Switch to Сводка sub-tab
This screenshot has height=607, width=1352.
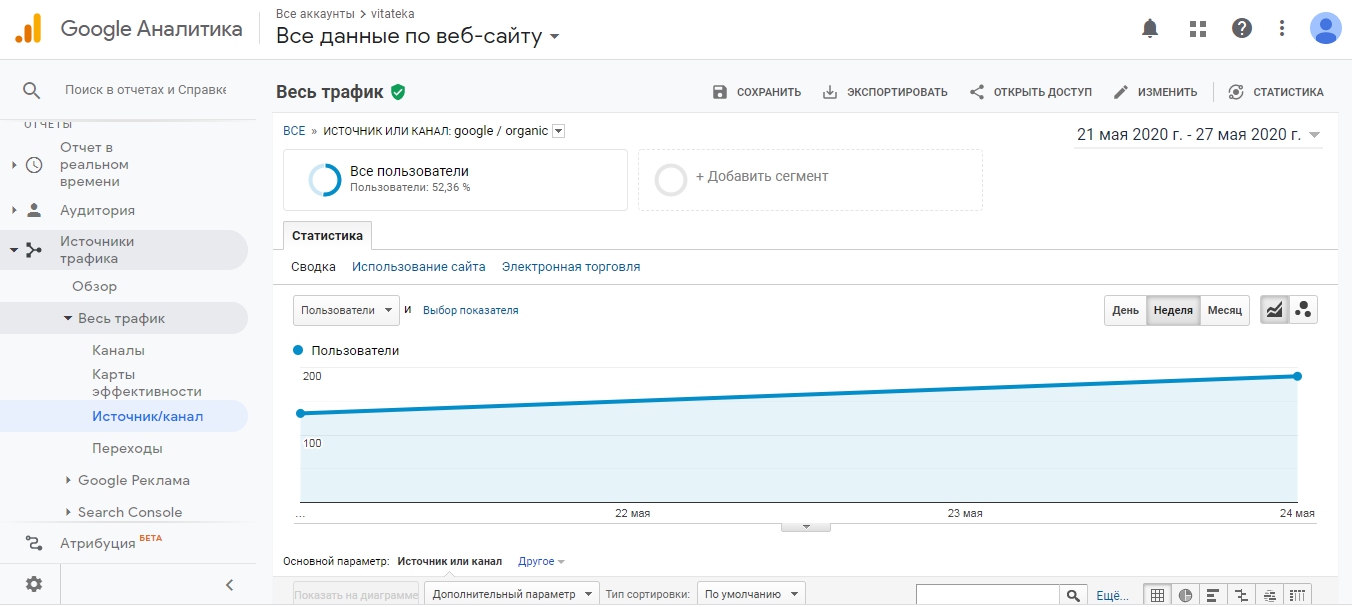[x=313, y=267]
